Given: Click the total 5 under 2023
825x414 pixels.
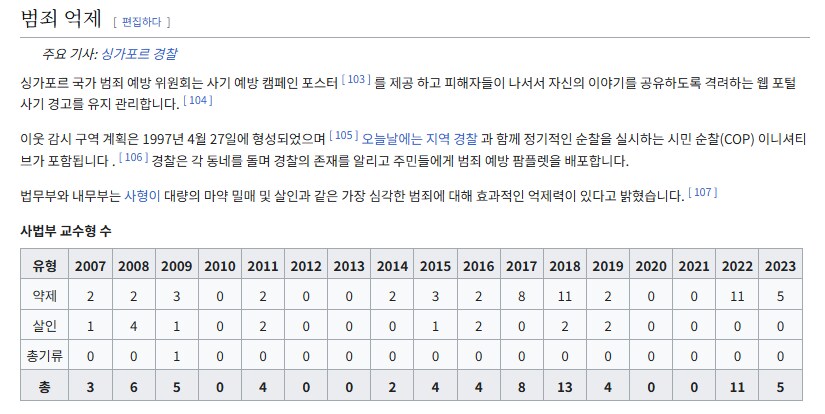Looking at the screenshot, I should [781, 386].
